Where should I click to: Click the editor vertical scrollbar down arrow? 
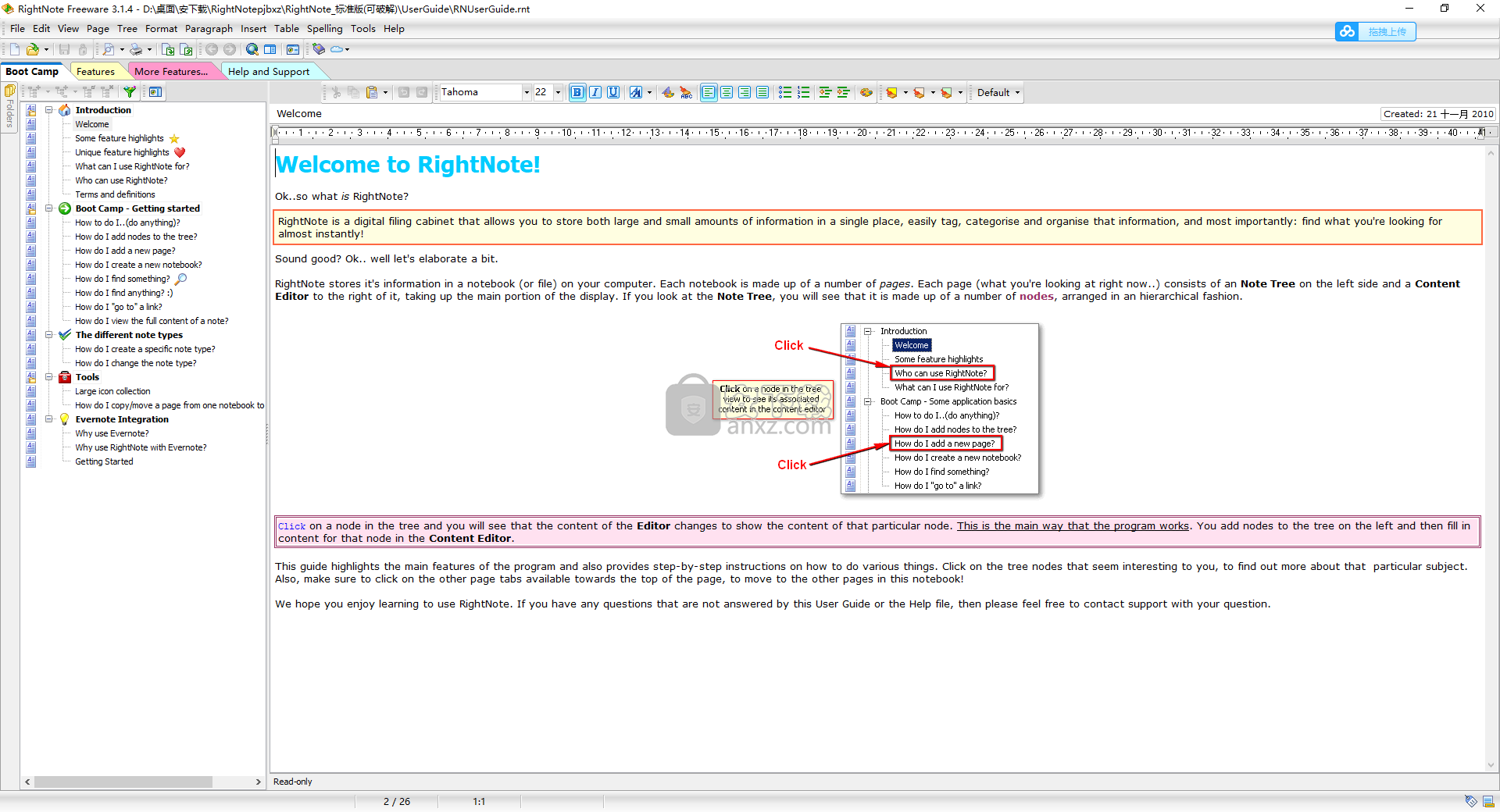tap(1491, 766)
